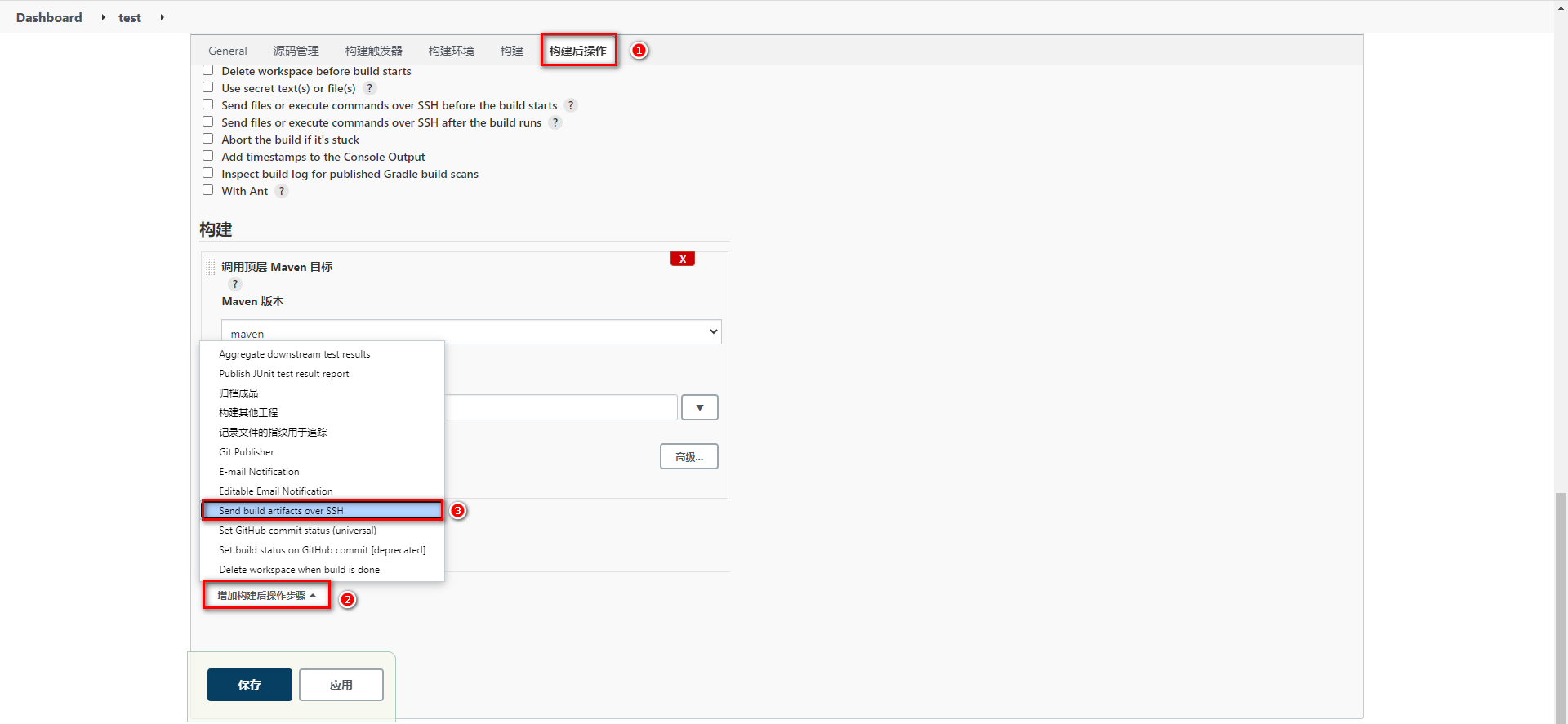Click the vertical page scrollbar
The height and width of the screenshot is (724, 1568).
[1561, 604]
